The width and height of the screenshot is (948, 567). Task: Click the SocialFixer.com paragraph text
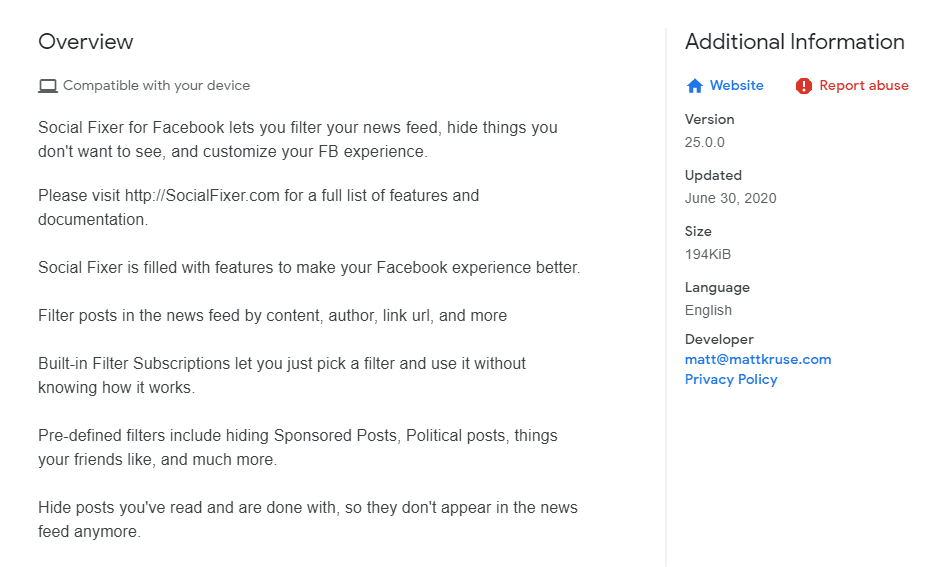[258, 207]
